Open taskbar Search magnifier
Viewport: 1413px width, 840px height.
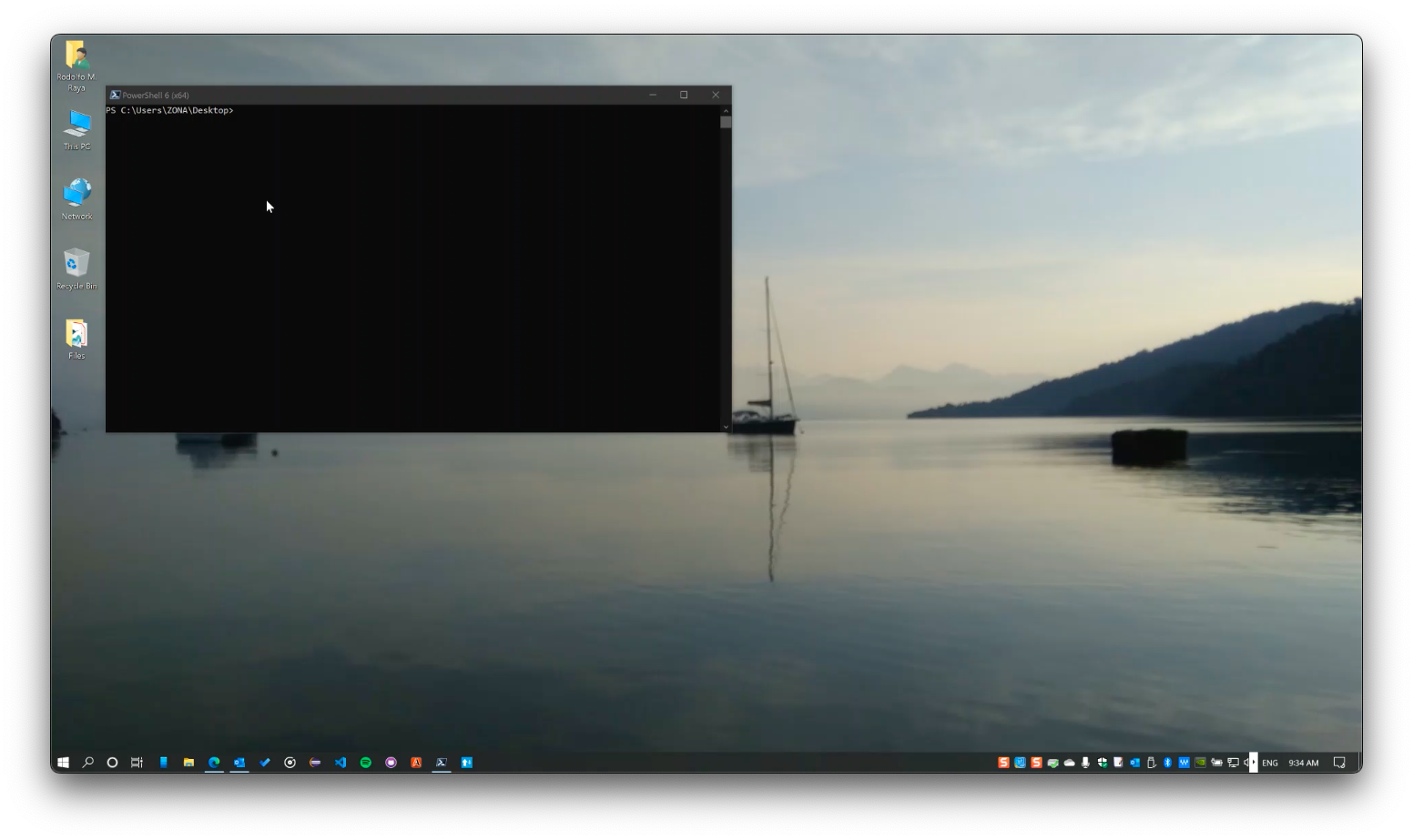coord(88,763)
